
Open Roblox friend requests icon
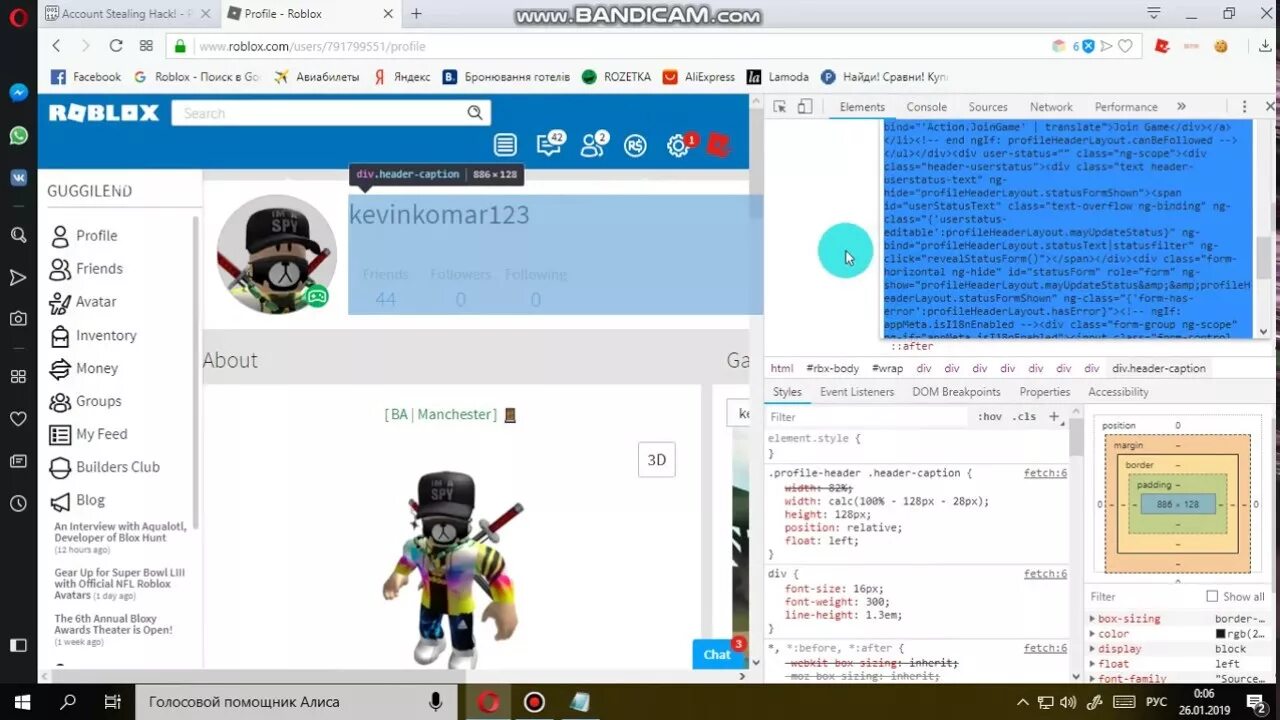tap(594, 144)
